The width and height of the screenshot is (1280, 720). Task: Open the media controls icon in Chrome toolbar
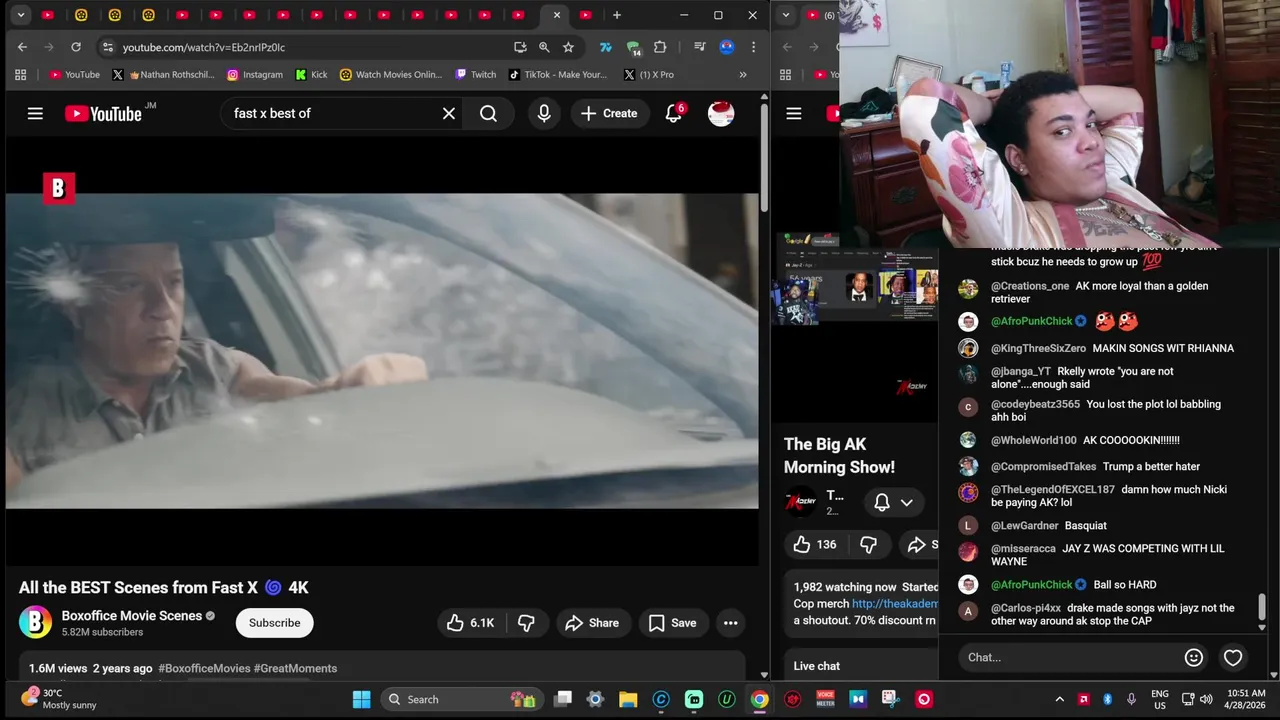point(700,47)
